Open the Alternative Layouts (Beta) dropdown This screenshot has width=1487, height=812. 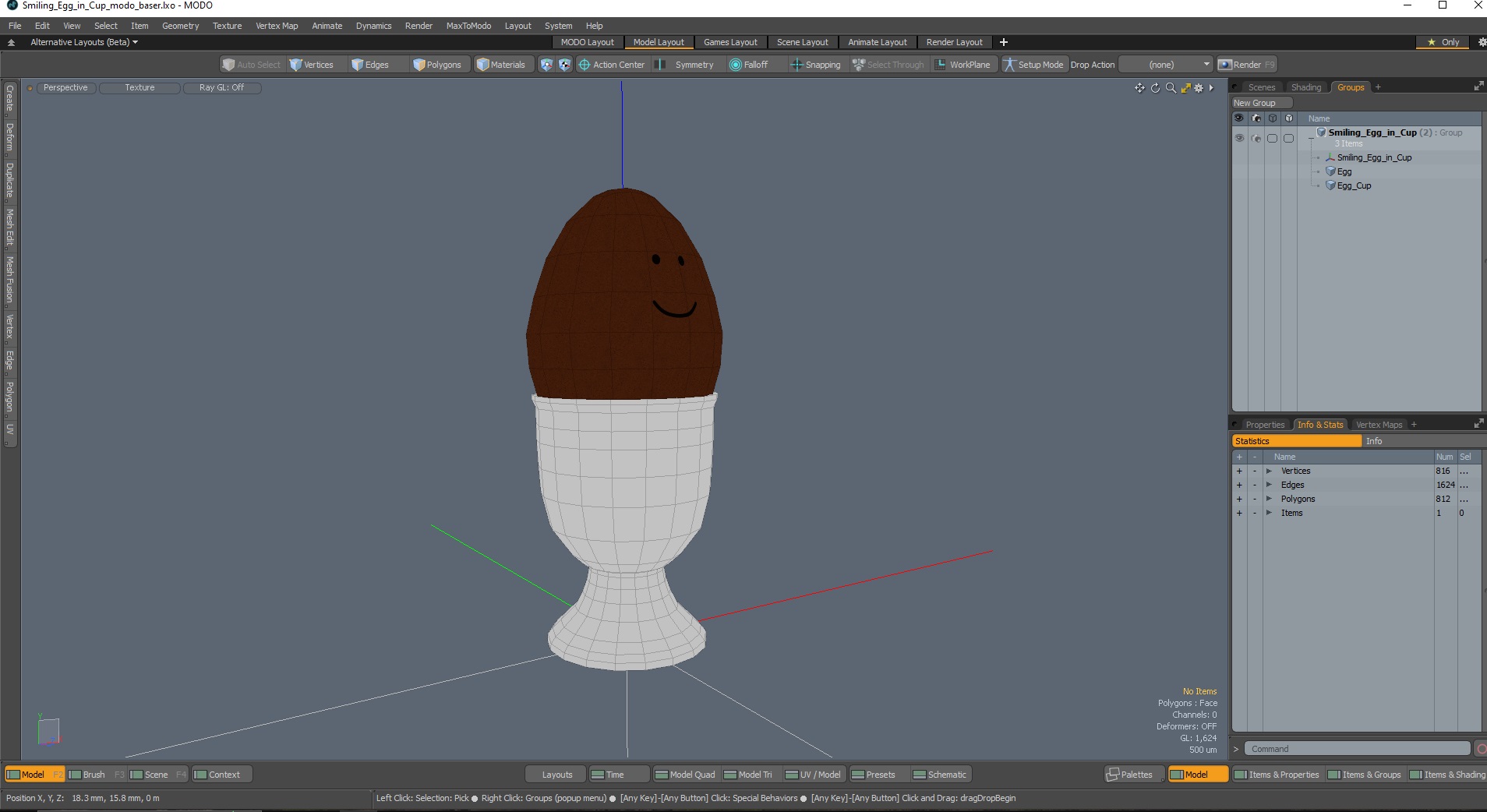[x=84, y=42]
